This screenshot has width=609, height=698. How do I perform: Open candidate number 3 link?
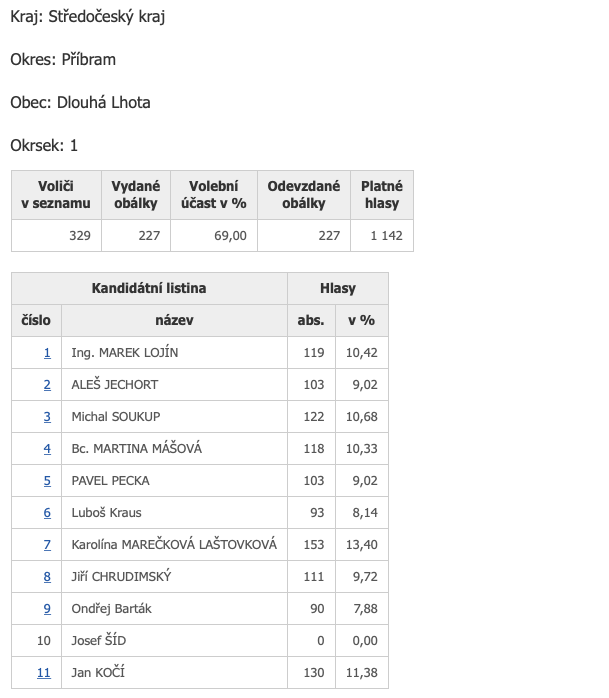[47, 417]
